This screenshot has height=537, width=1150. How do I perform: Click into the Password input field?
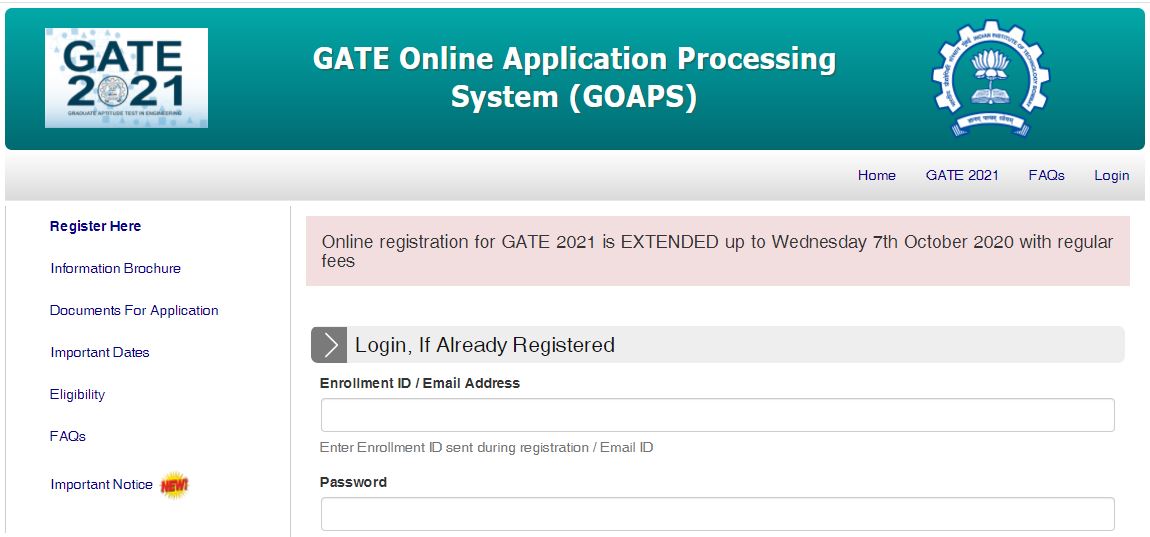[717, 514]
